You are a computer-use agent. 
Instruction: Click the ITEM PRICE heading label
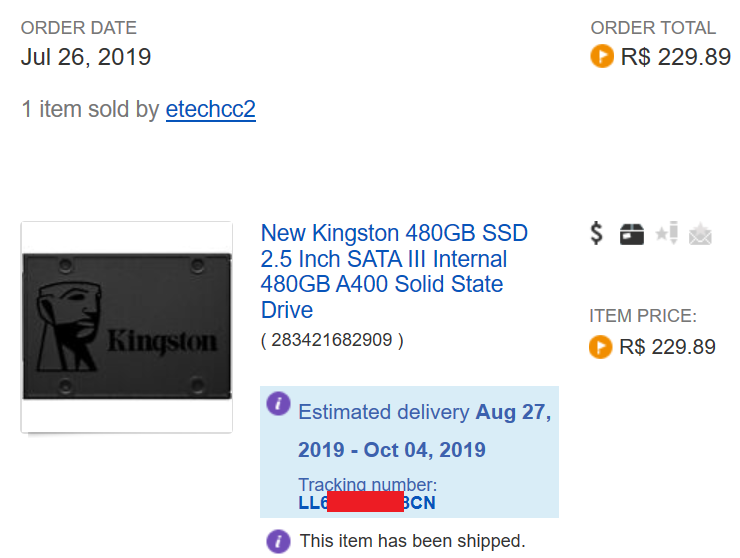[643, 316]
